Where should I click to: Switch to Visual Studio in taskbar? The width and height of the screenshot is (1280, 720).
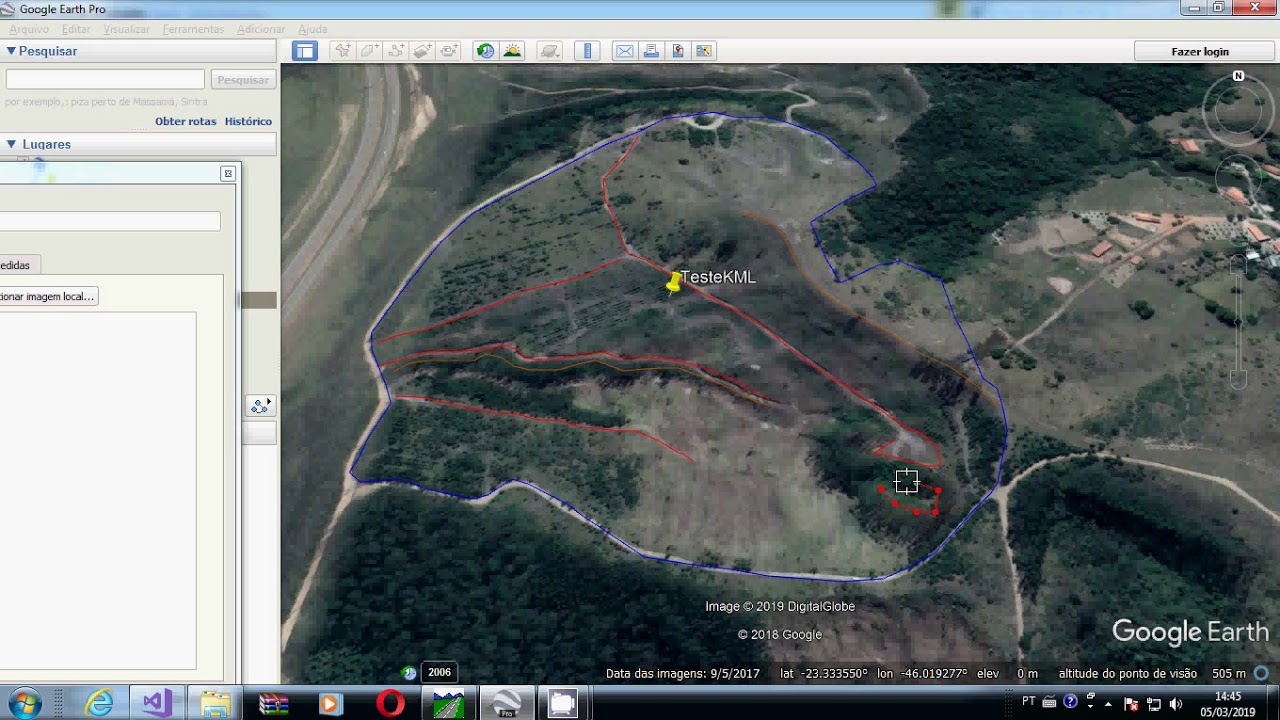[x=157, y=704]
